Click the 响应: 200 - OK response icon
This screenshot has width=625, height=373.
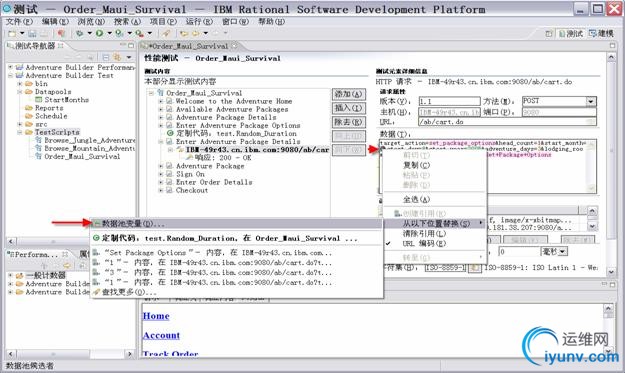coord(189,157)
